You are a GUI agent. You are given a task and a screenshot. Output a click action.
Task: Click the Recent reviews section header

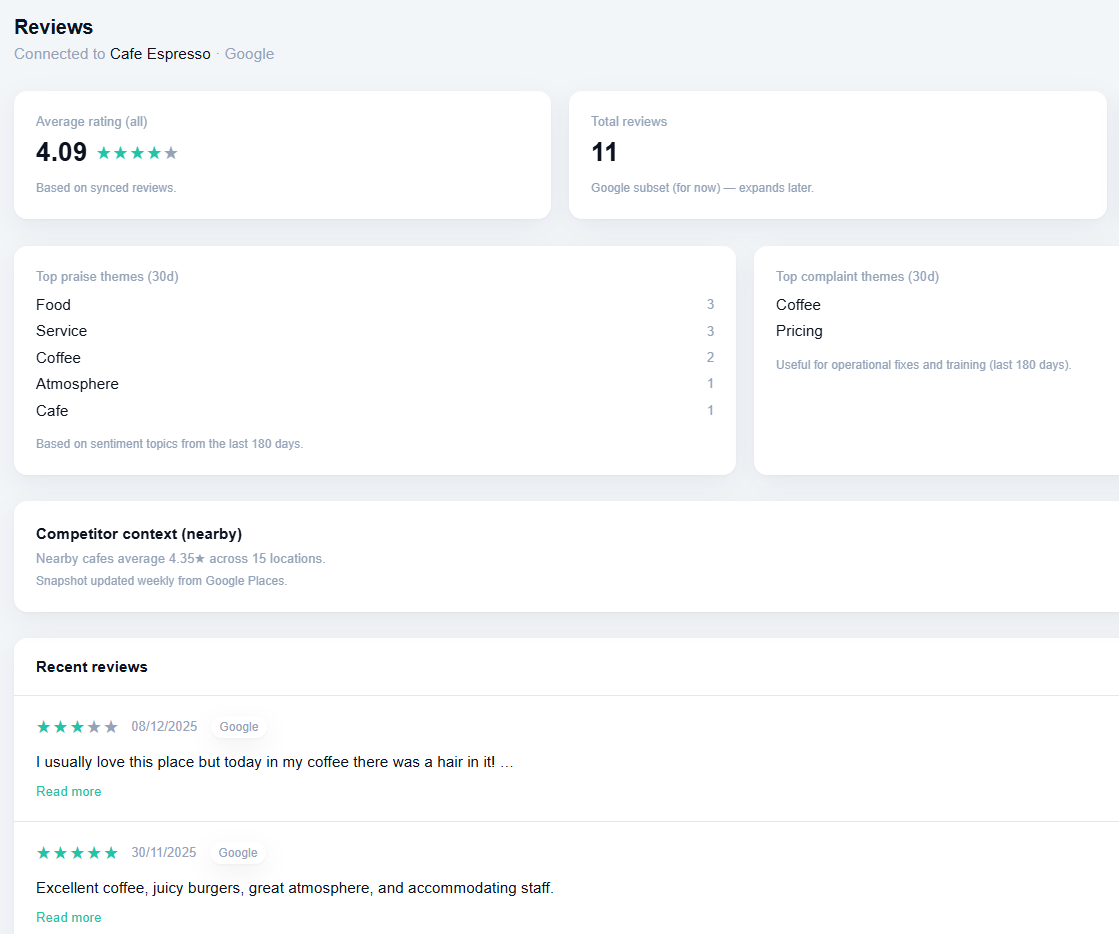[92, 667]
